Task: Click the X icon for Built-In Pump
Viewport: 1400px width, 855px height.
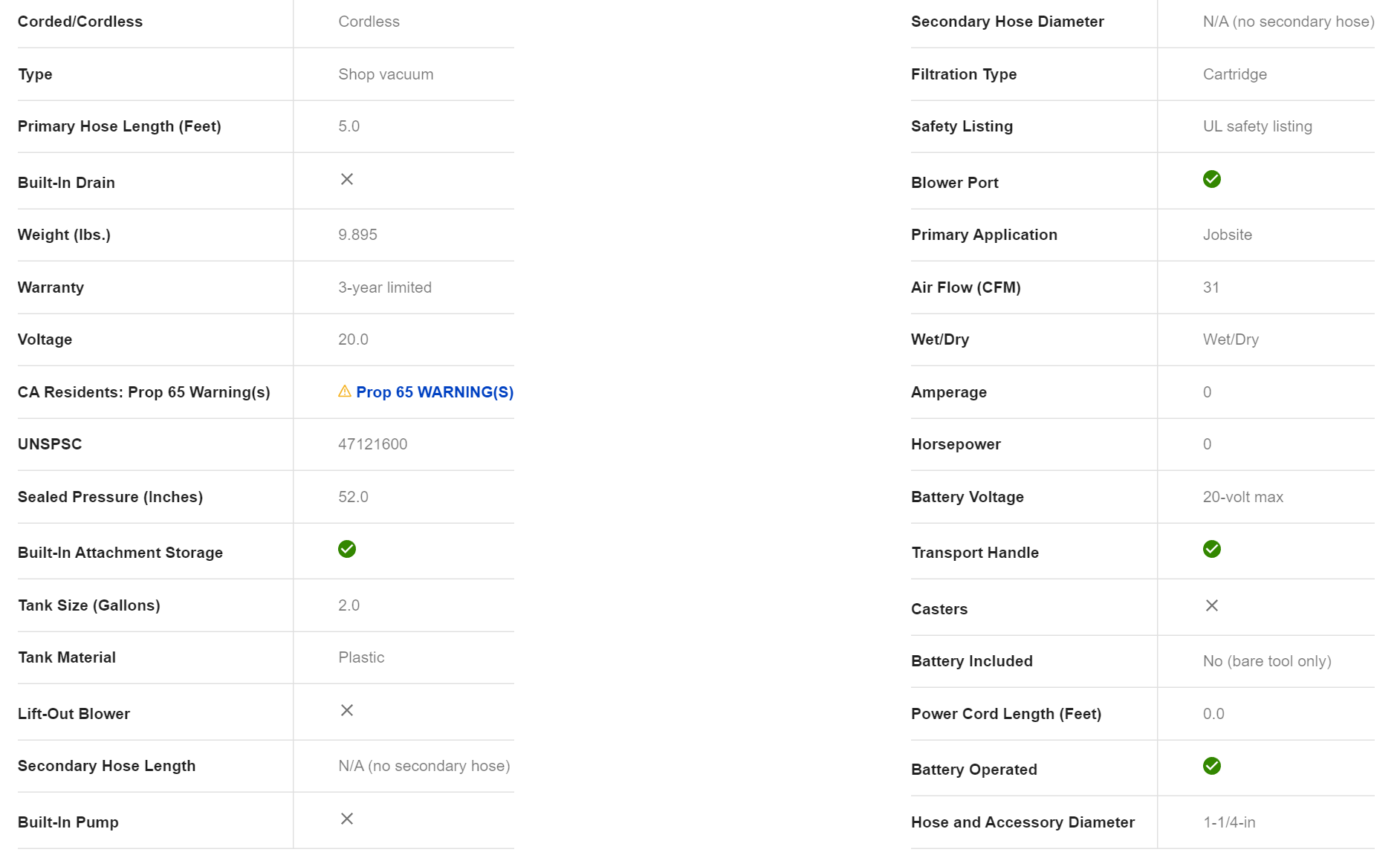Action: pos(347,819)
